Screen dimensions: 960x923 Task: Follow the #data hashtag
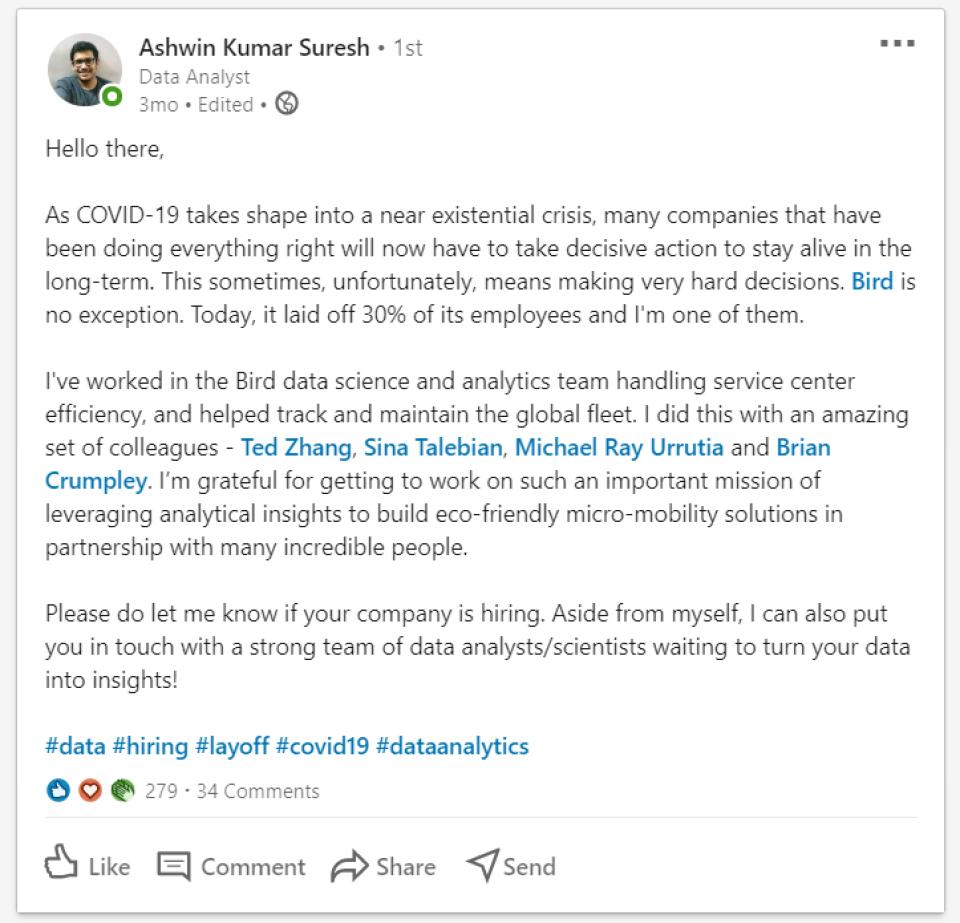pos(75,746)
